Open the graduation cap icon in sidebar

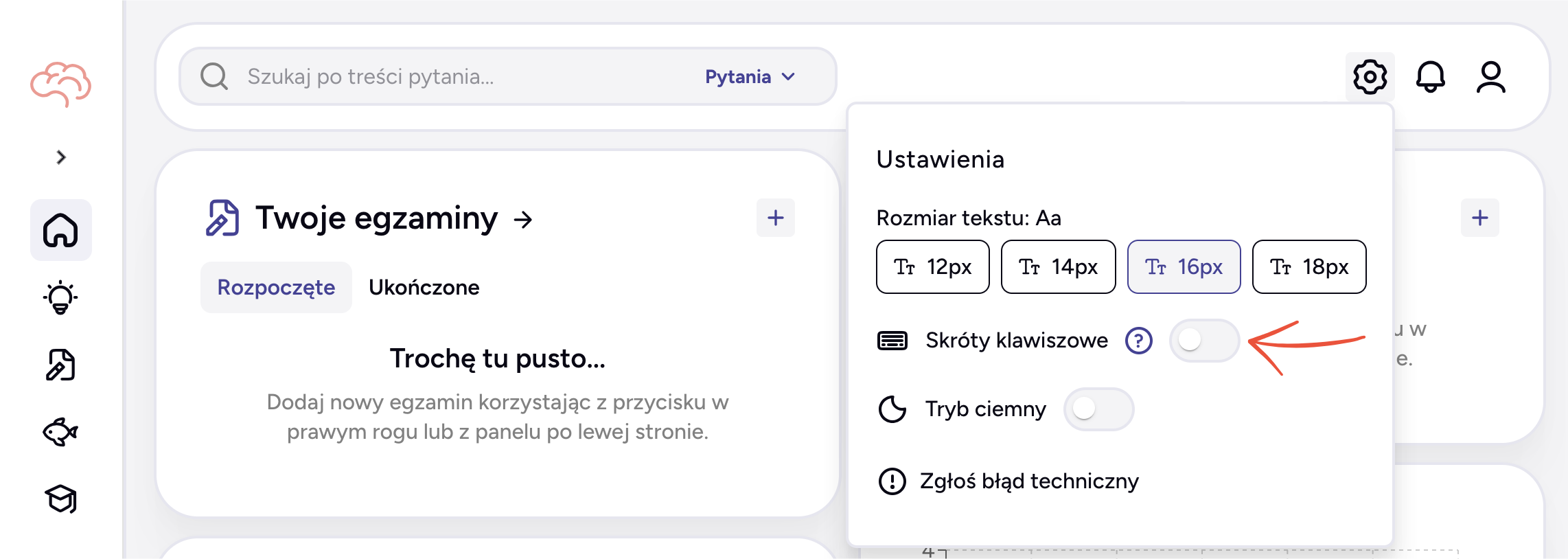point(60,499)
